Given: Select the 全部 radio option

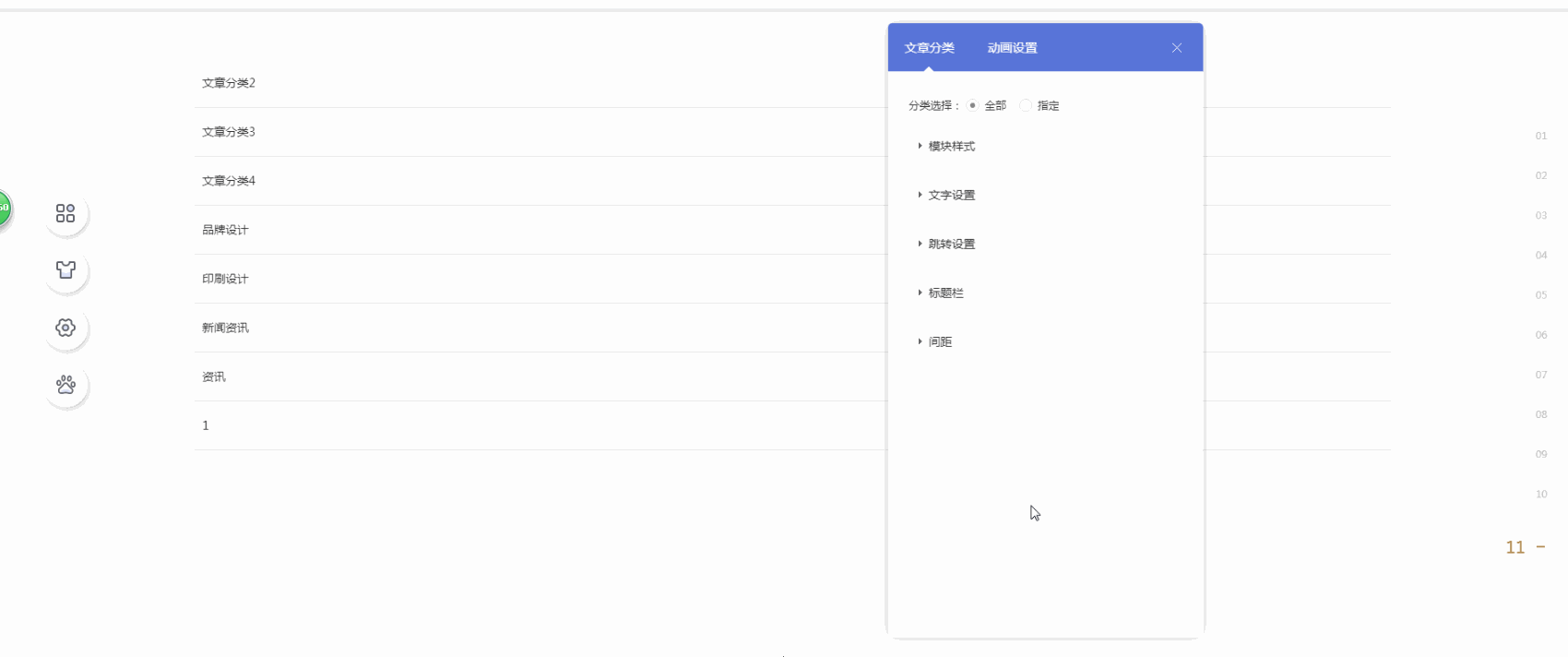Looking at the screenshot, I should (x=973, y=106).
